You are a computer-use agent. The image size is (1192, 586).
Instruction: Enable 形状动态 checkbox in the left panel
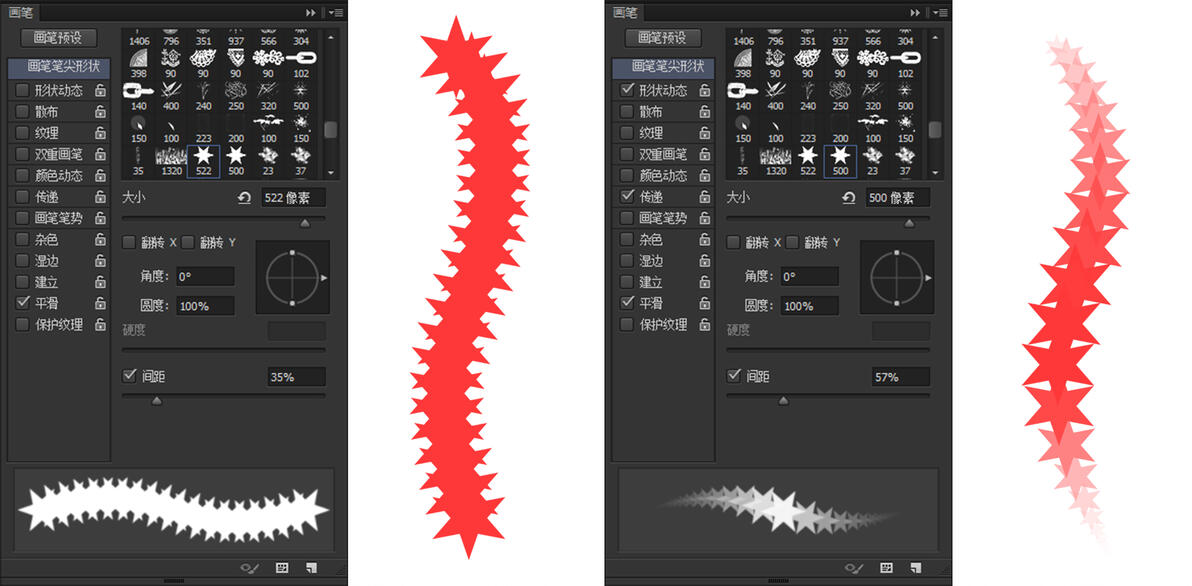(22, 90)
